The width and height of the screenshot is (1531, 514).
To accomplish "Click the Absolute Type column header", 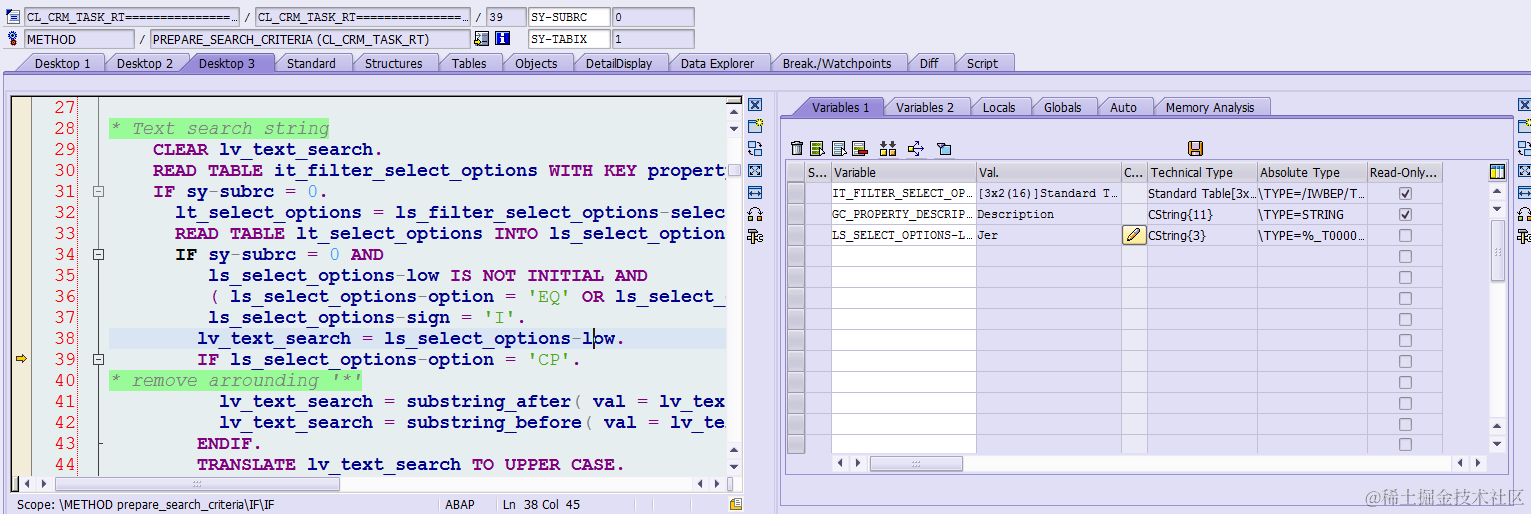I will point(1312,172).
